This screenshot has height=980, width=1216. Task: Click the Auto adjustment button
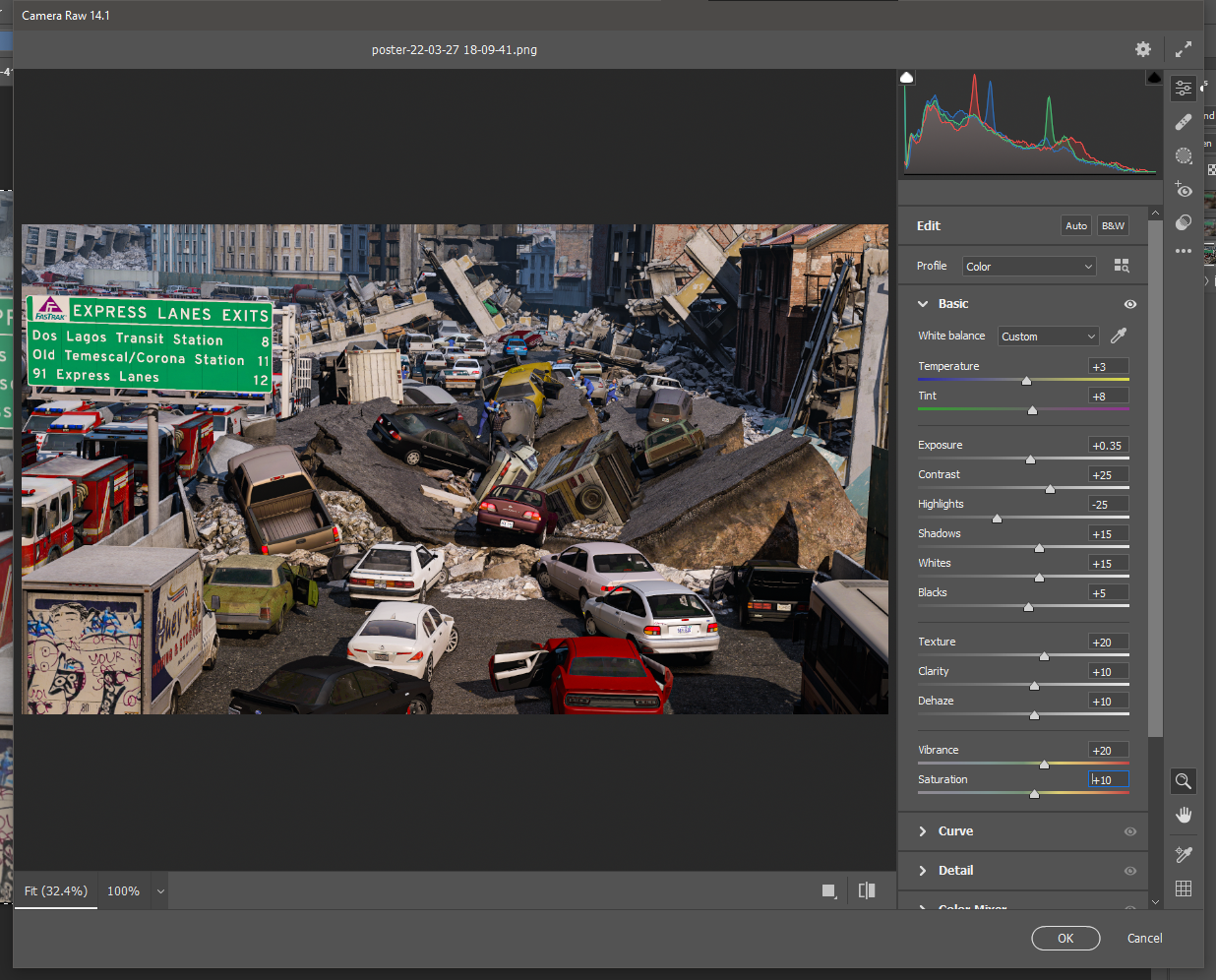point(1076,225)
